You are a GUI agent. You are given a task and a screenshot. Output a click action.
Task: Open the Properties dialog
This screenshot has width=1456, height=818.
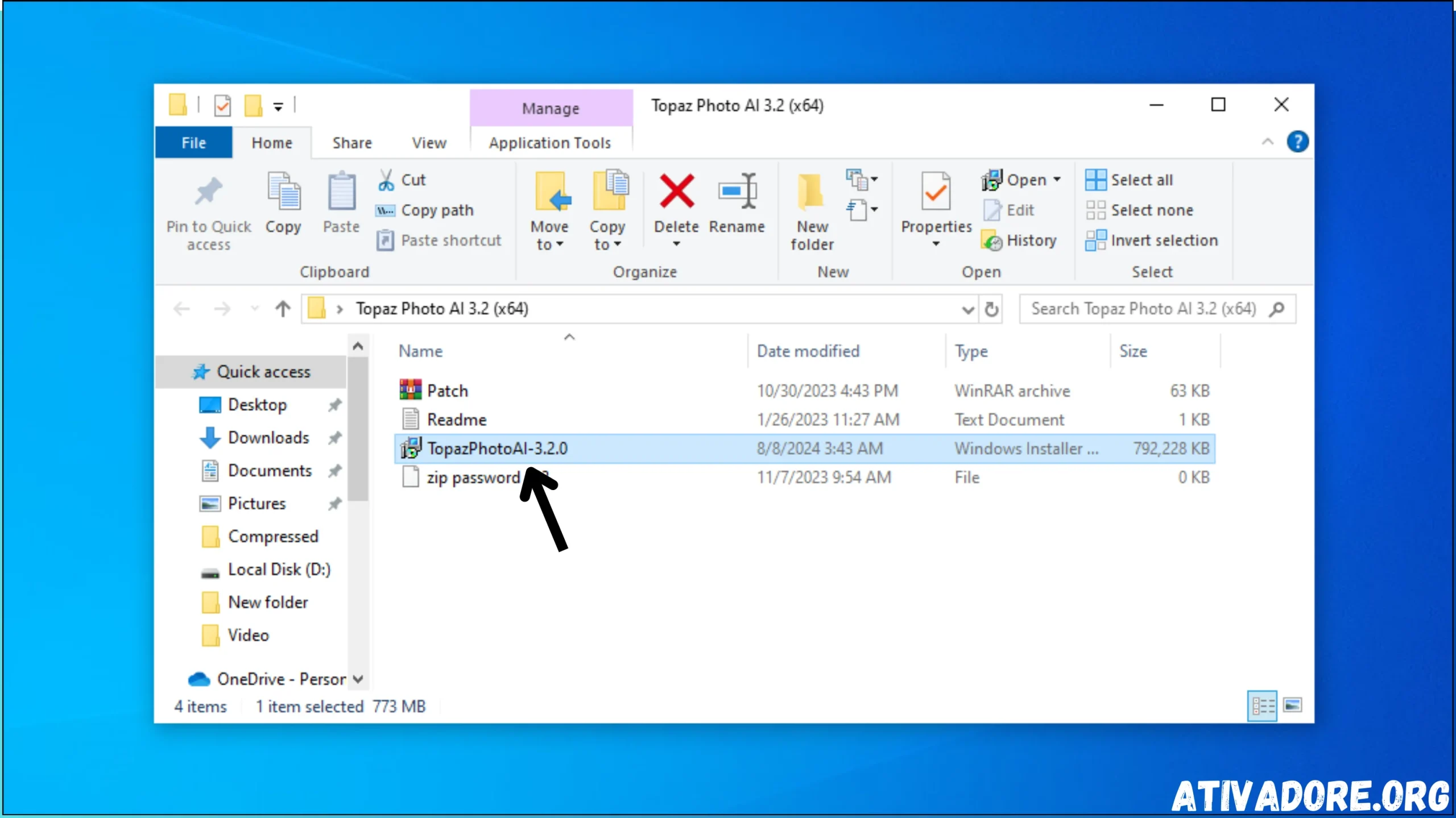click(x=936, y=210)
